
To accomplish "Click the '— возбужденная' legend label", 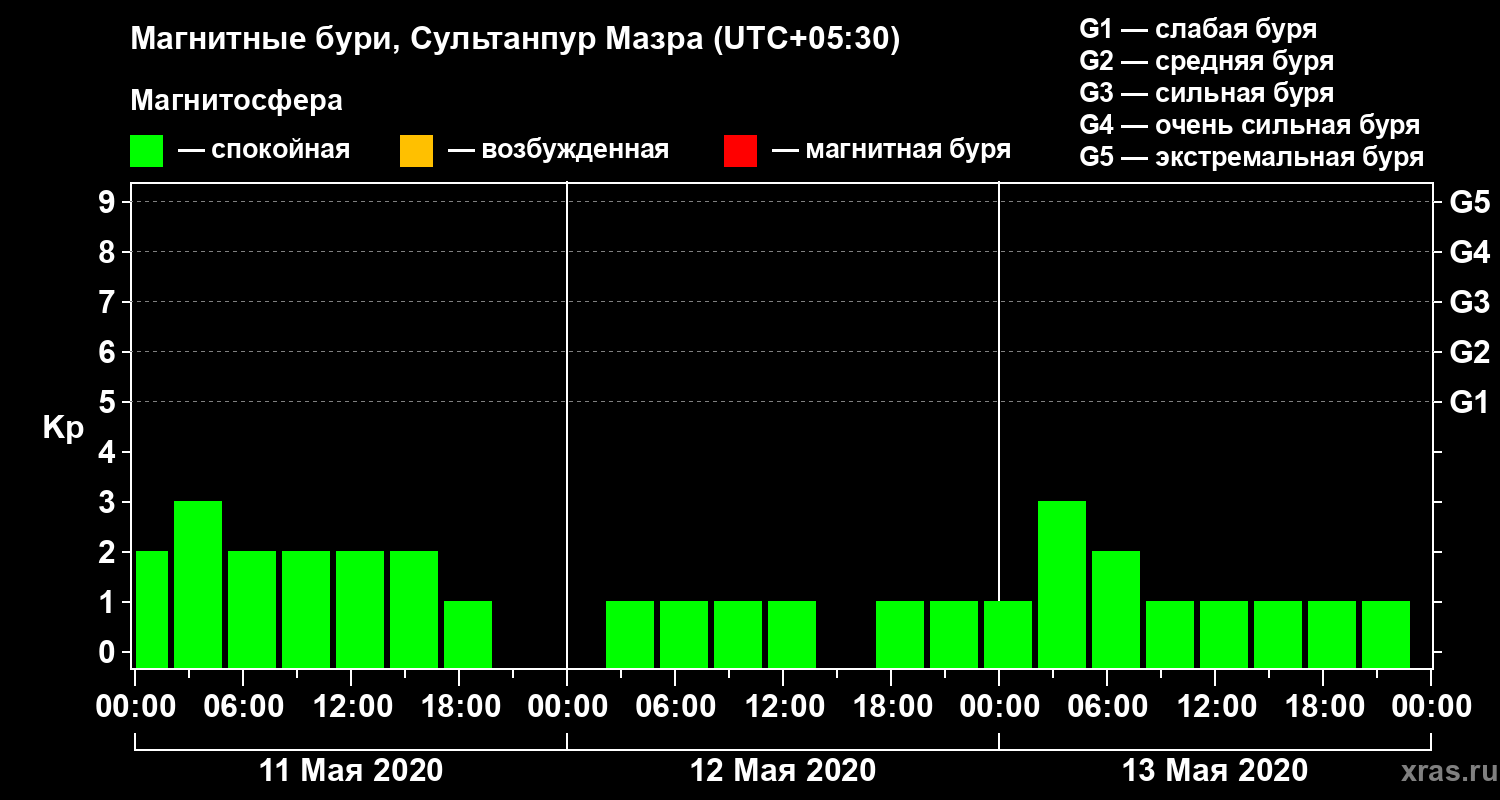I will coord(558,150).
